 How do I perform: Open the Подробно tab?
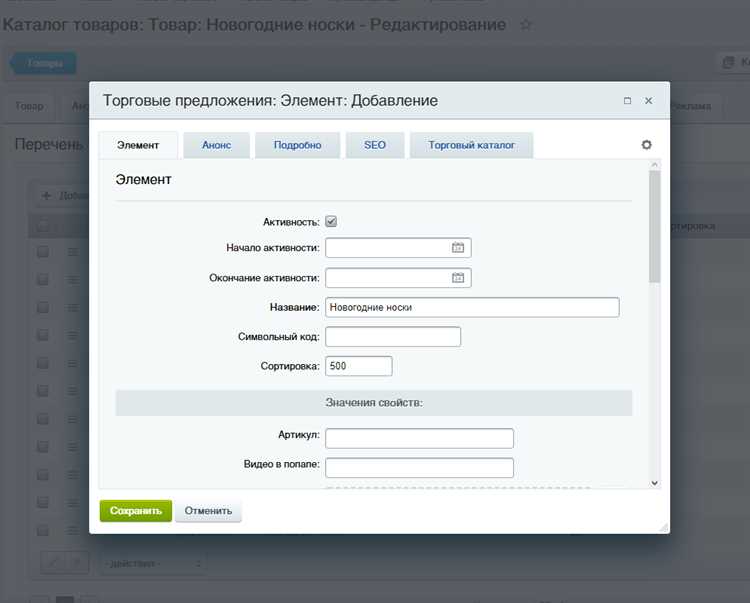pyautogui.click(x=297, y=145)
